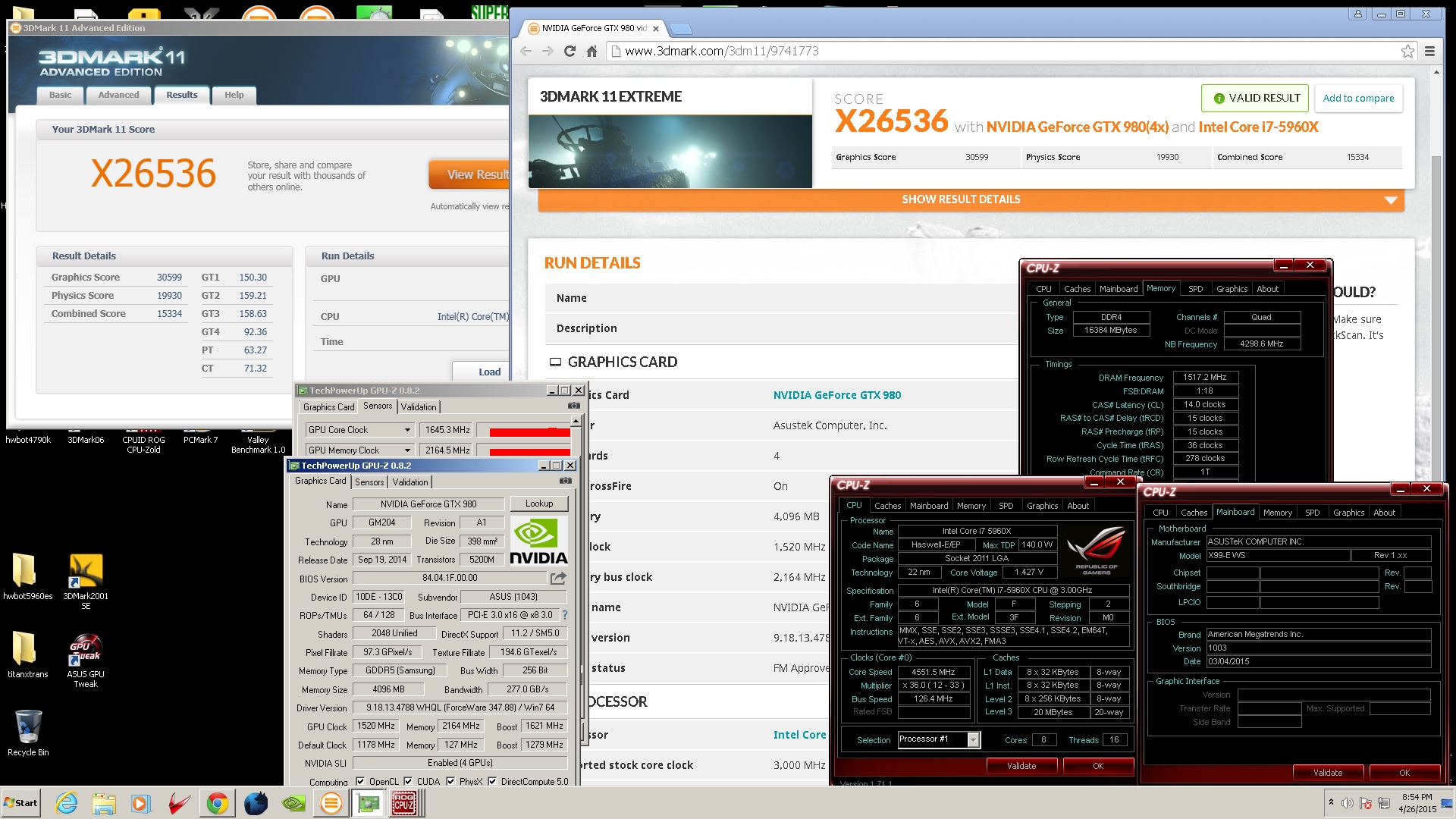Click the browser back arrow

tap(526, 52)
